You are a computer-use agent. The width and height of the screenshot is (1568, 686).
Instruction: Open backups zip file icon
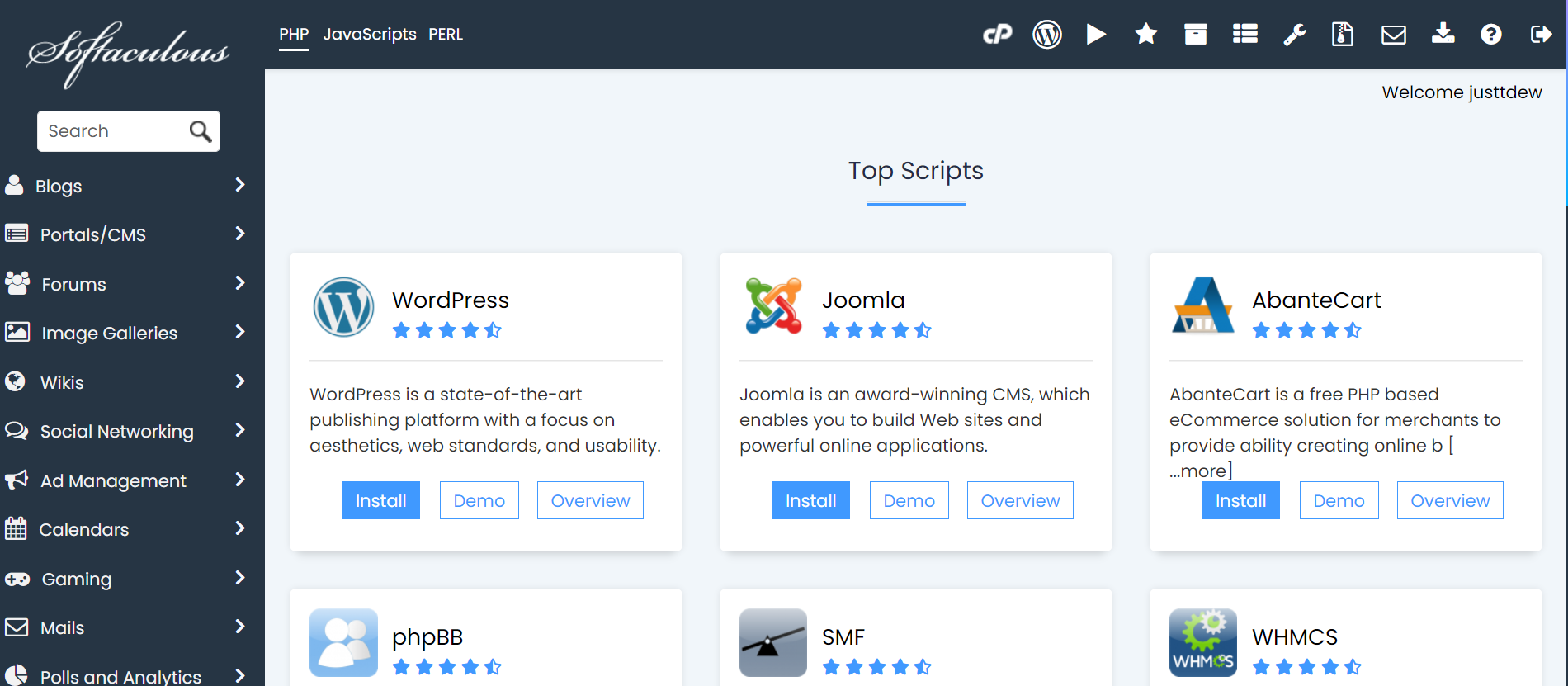(x=1343, y=34)
